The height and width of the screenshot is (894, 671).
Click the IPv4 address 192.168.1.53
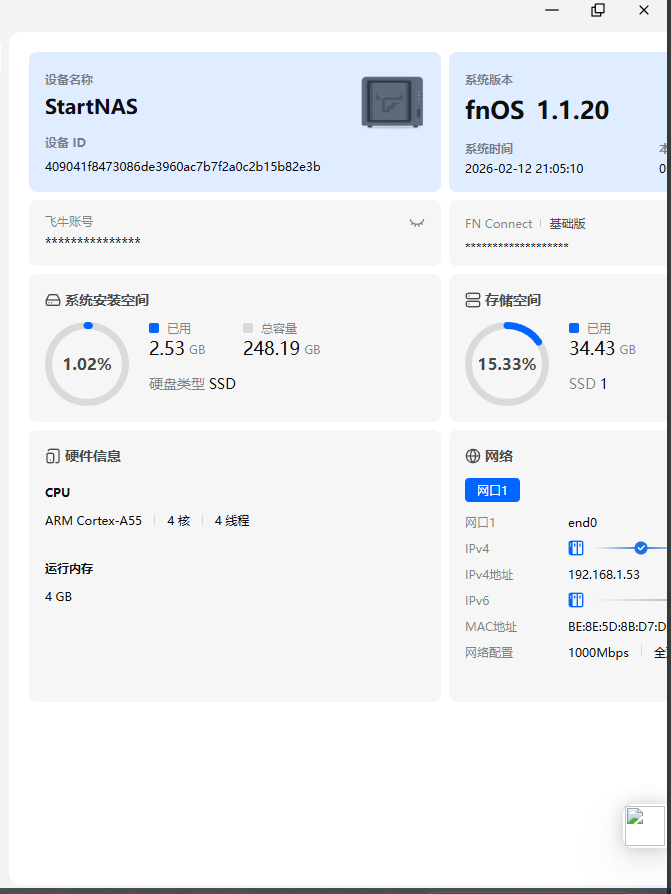[604, 575]
